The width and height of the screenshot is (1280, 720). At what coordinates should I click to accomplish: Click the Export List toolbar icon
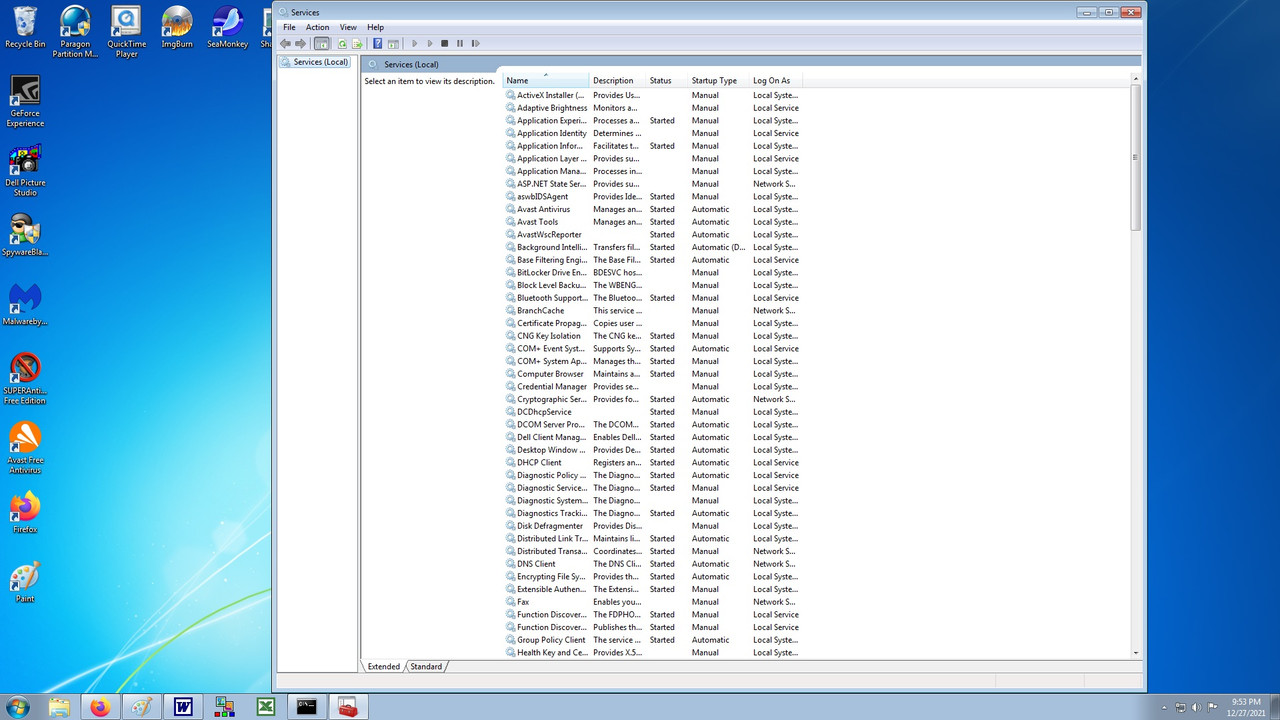point(357,44)
